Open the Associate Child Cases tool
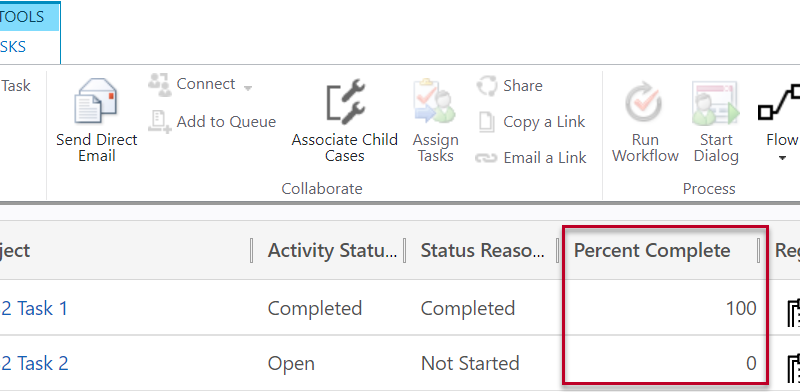The height and width of the screenshot is (392, 800). (x=345, y=102)
